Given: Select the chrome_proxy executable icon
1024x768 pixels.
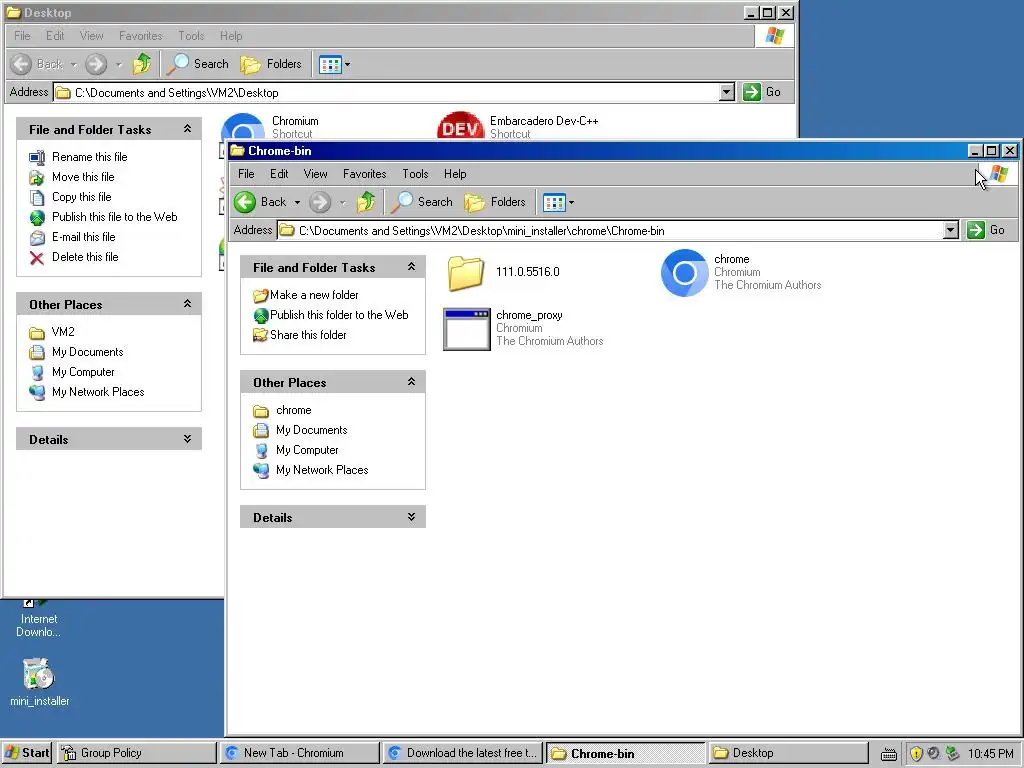Looking at the screenshot, I should pyautogui.click(x=466, y=329).
